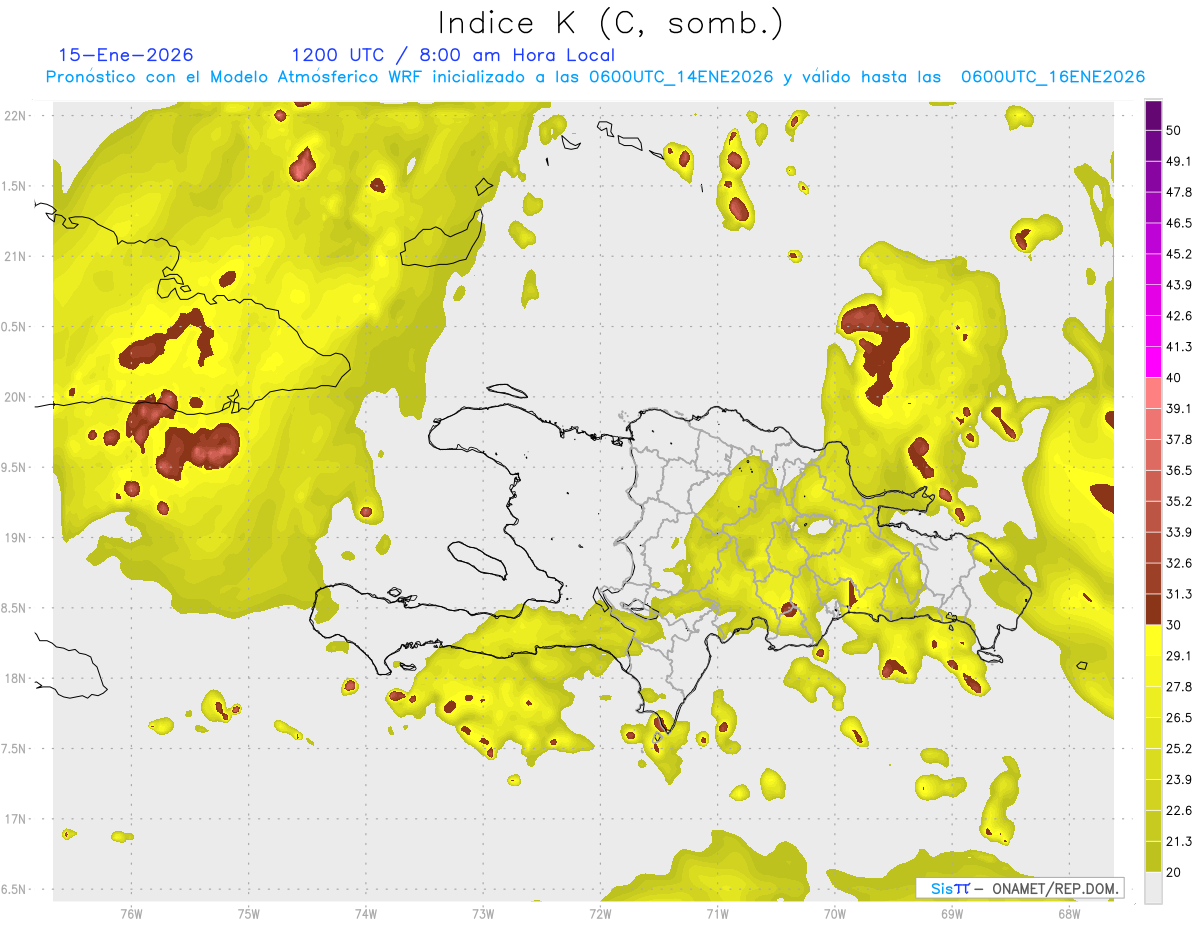
Task: Click the colorbar value 33.9
Action: [x=1179, y=532]
